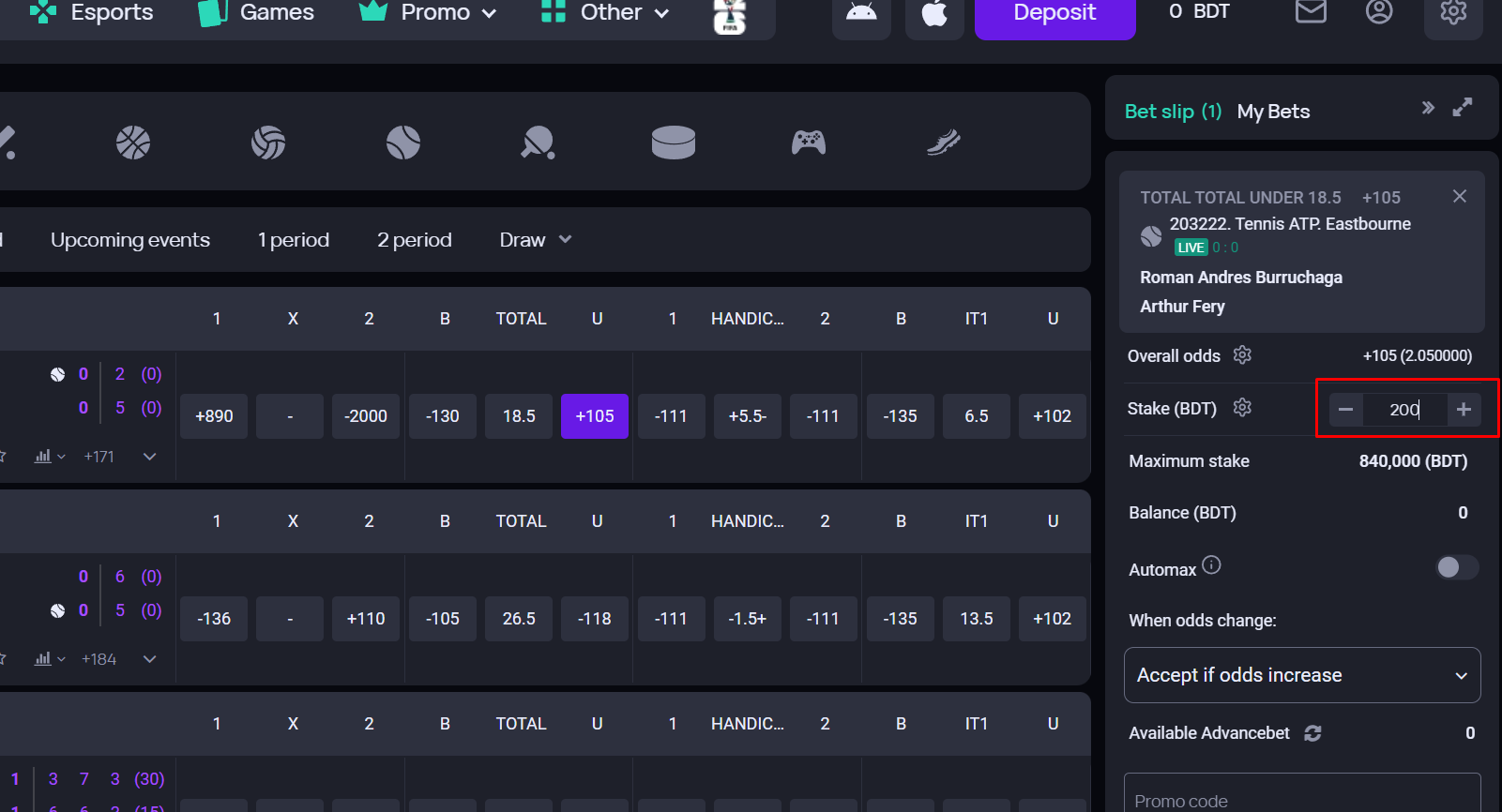Select the +5.5- handicap value
The width and height of the screenshot is (1502, 812).
(748, 416)
